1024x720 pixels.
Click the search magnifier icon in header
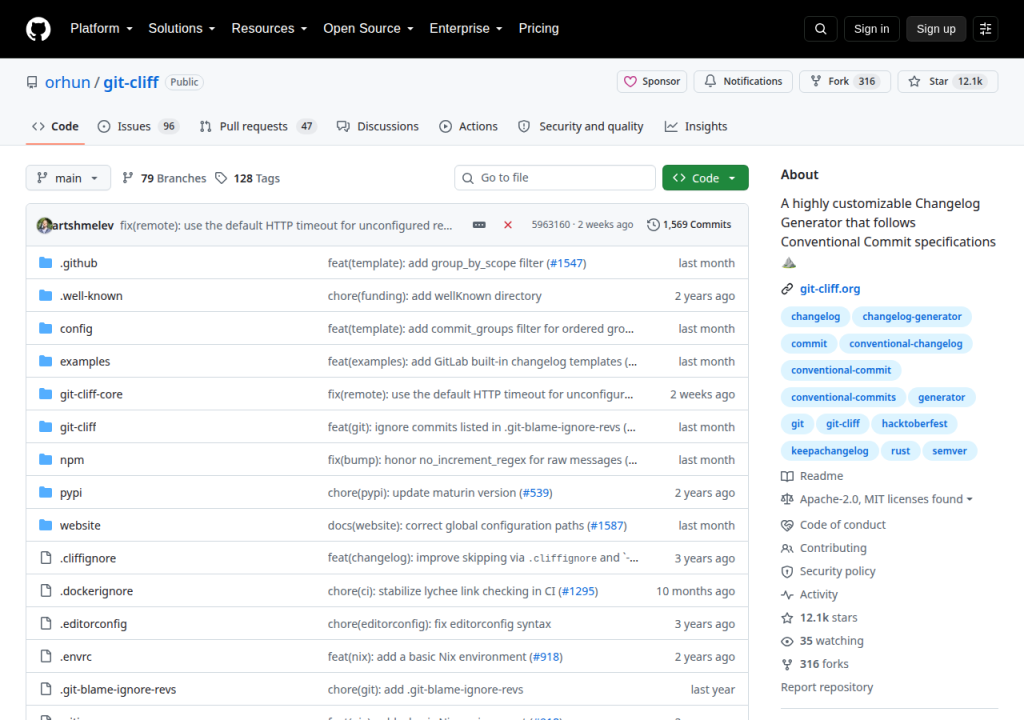tap(821, 29)
